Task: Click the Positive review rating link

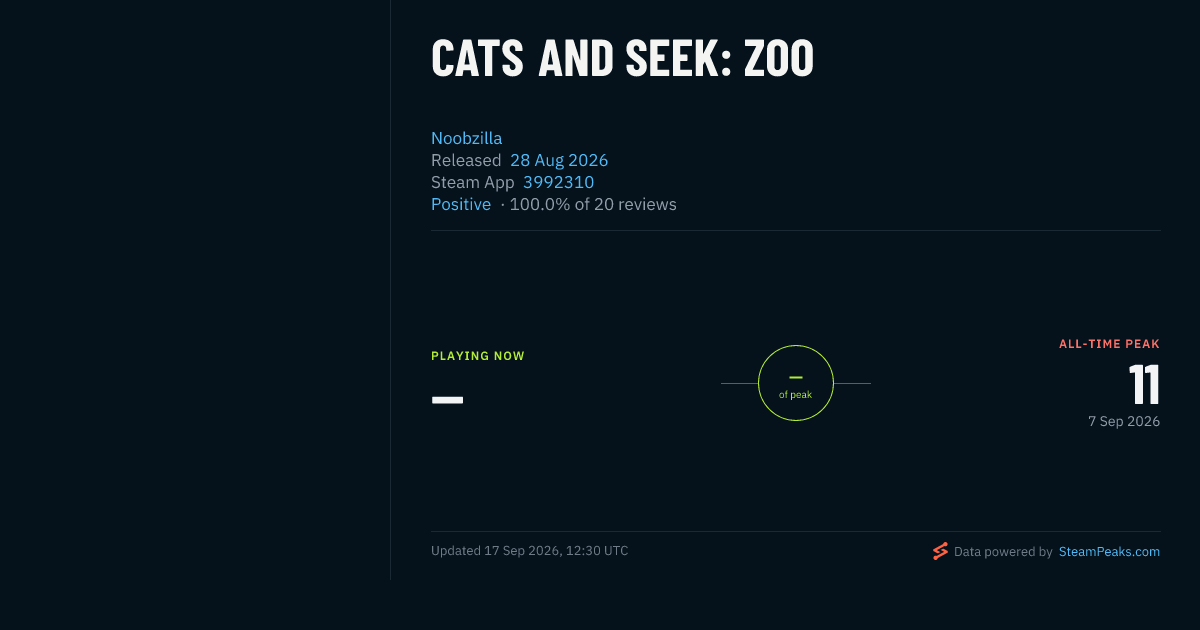Action: click(461, 204)
